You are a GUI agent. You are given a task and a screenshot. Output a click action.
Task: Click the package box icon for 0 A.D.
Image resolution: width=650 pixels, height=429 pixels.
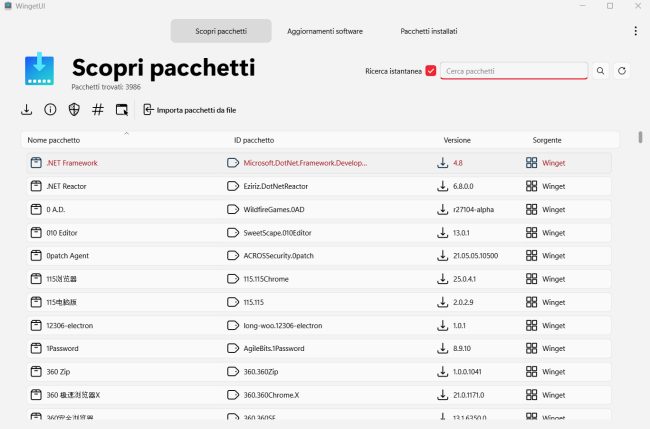coord(36,209)
